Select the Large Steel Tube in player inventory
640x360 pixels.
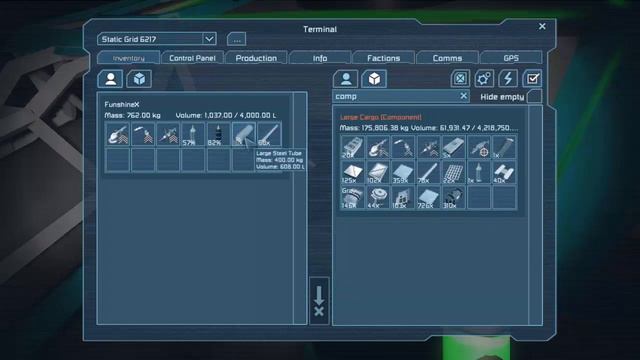(x=244, y=134)
